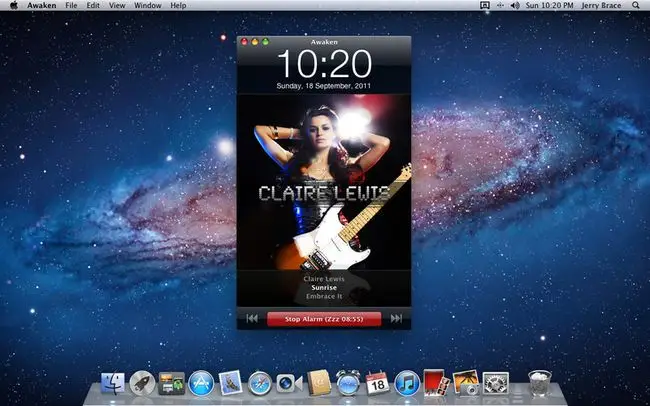Open the Apple menu
650x406 pixels.
click(14, 5)
